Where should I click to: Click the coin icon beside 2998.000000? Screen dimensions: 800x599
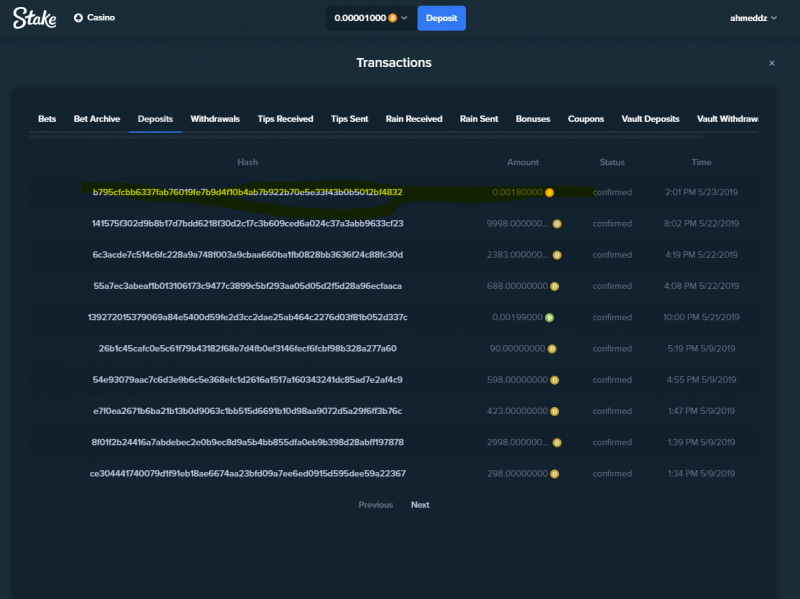[557, 442]
